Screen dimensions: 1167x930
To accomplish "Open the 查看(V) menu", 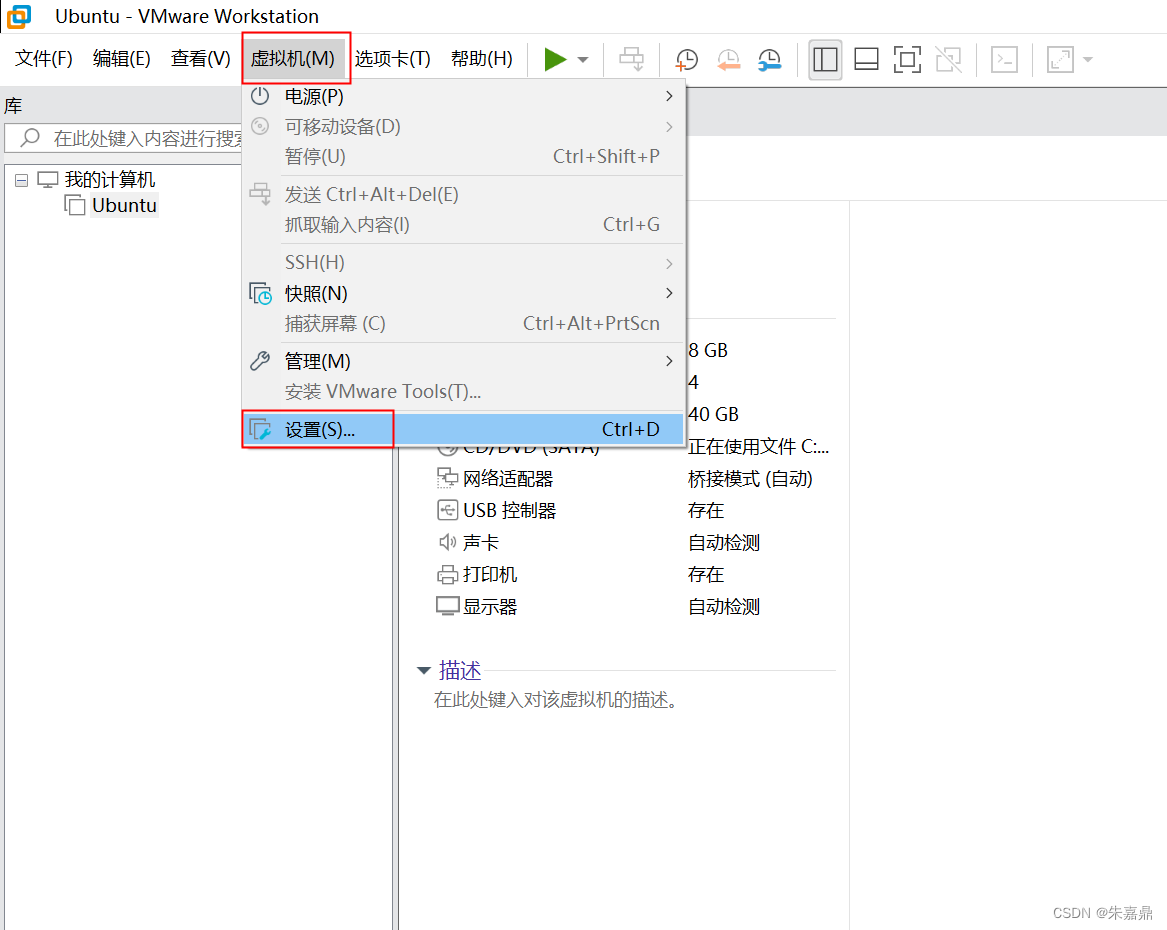I will [x=201, y=58].
